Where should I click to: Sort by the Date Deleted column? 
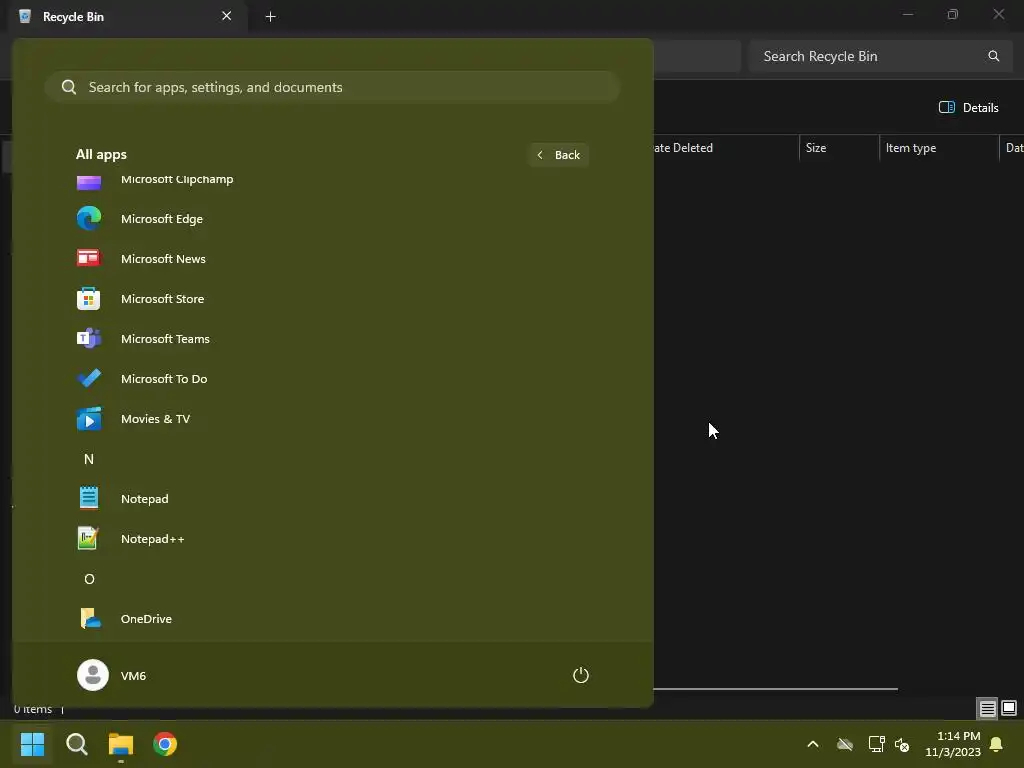point(726,148)
